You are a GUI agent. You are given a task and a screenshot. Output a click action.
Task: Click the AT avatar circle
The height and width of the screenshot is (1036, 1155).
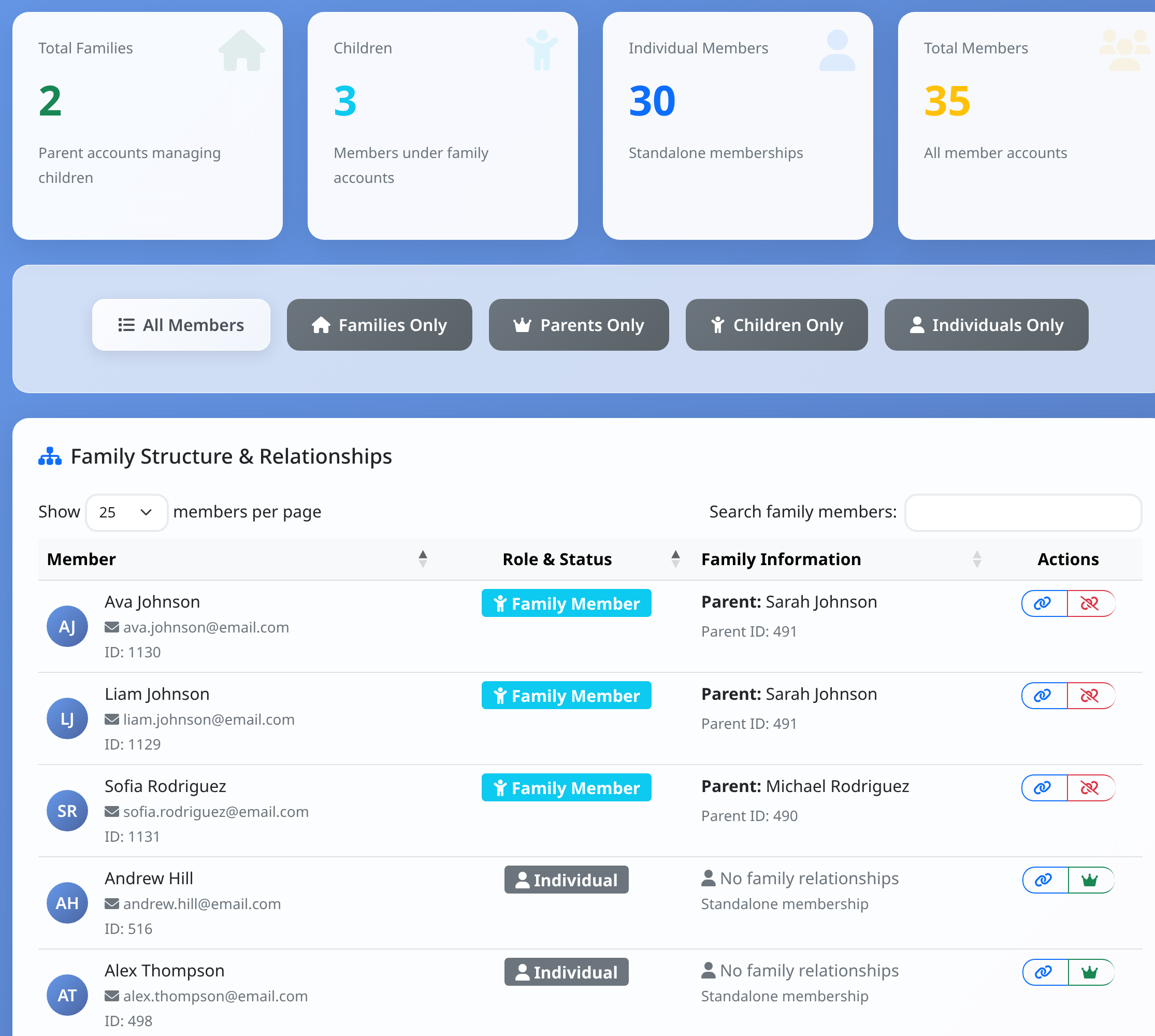pyautogui.click(x=67, y=996)
